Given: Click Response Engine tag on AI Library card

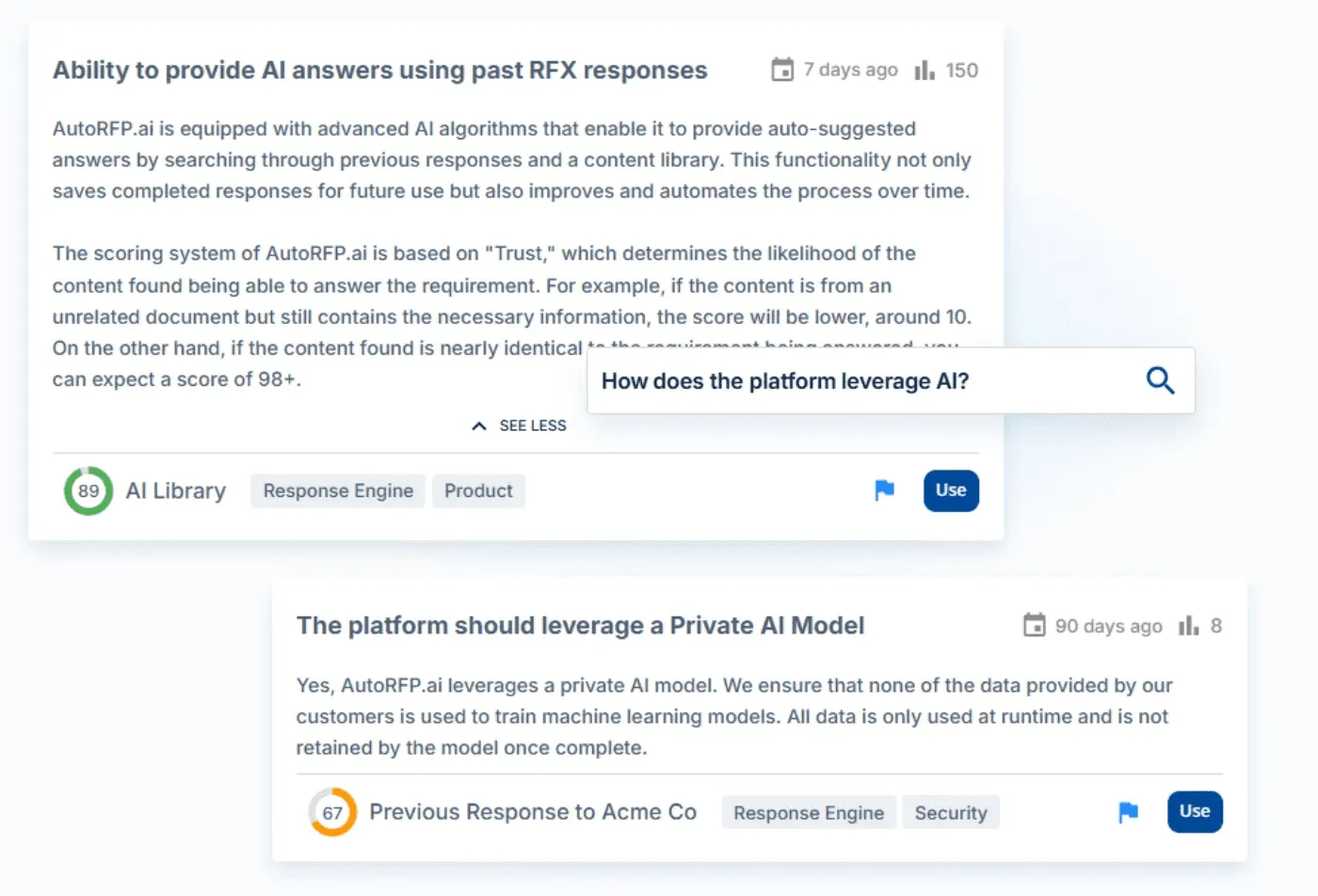Looking at the screenshot, I should (x=338, y=490).
